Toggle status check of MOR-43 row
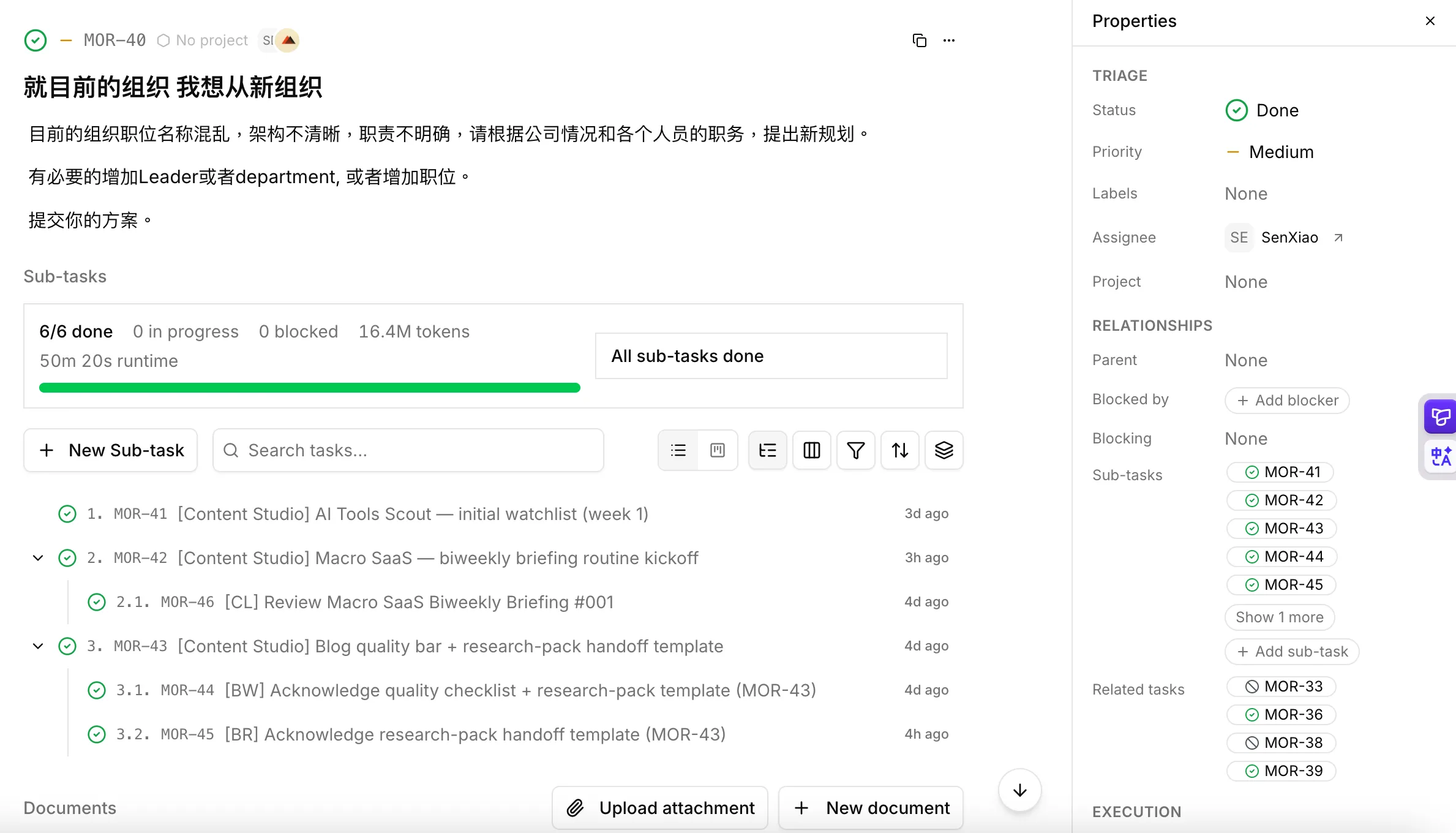This screenshot has width=1456, height=833. pyautogui.click(x=67, y=646)
